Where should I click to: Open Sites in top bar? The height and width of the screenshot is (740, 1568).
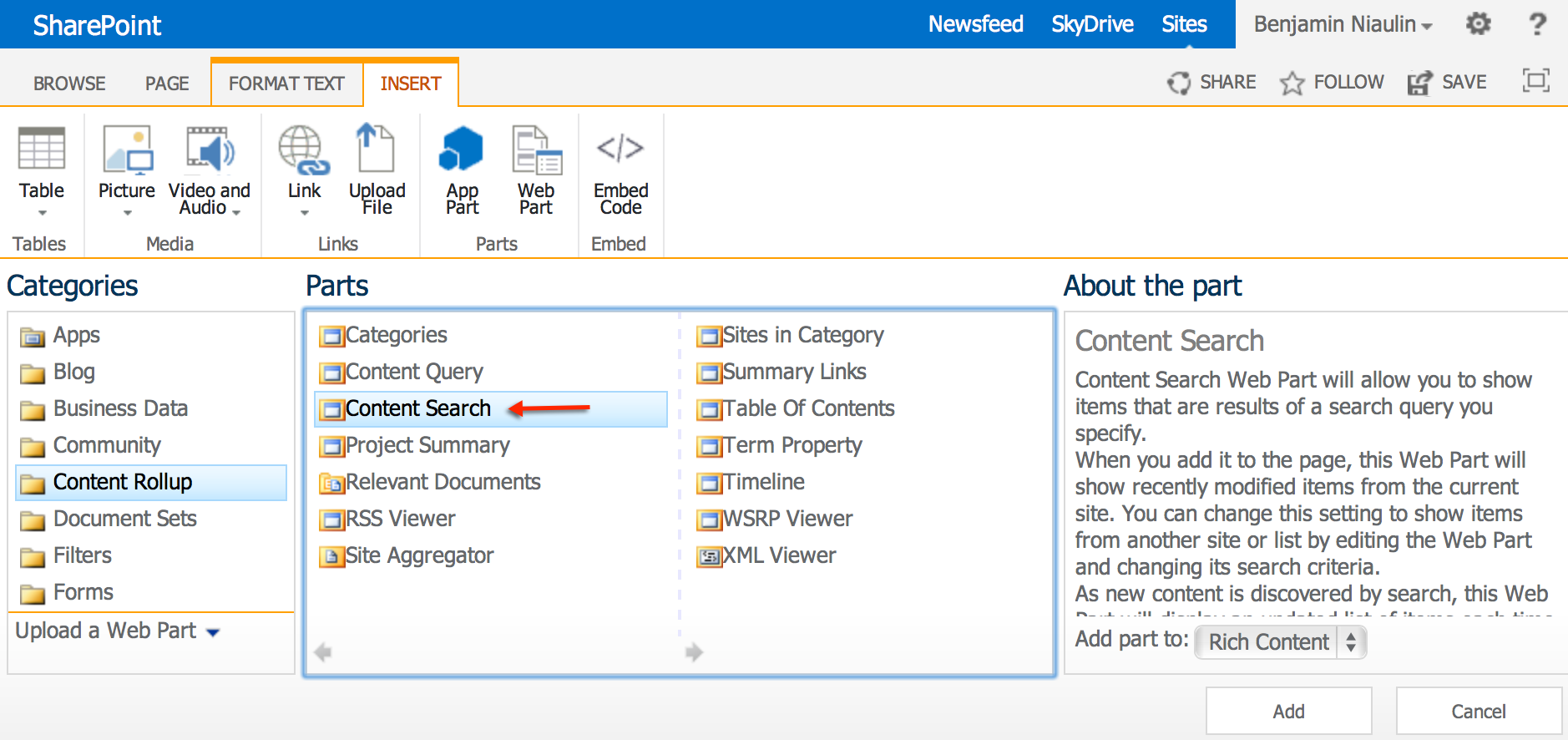pos(1184,24)
